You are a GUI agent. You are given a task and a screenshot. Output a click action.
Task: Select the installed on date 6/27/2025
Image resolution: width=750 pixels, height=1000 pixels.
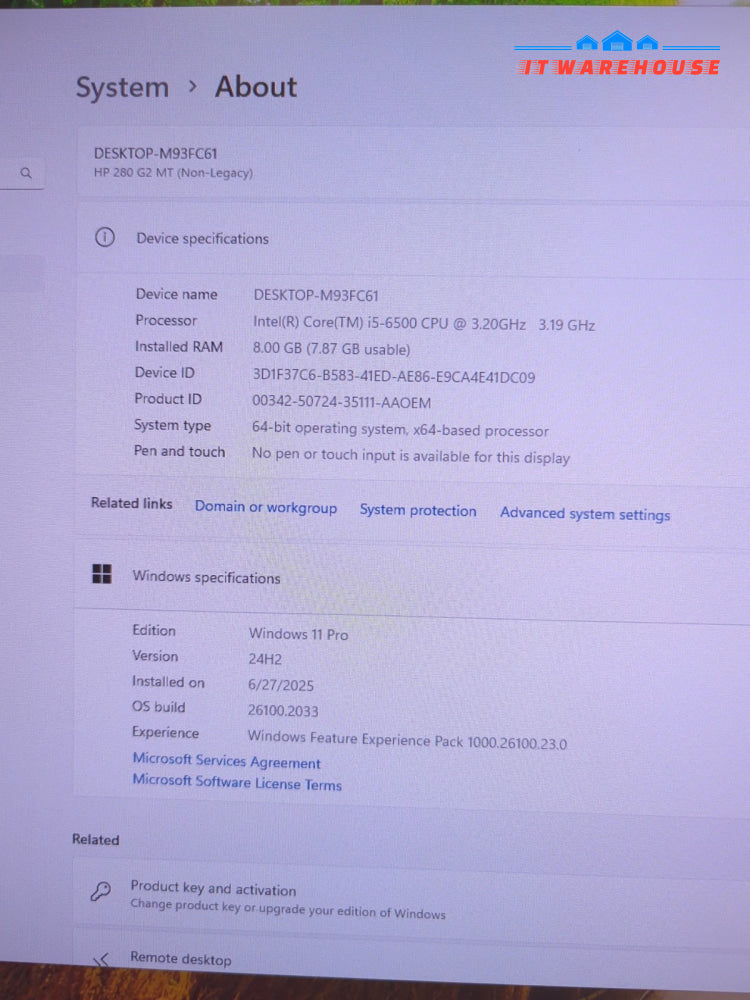(x=281, y=686)
